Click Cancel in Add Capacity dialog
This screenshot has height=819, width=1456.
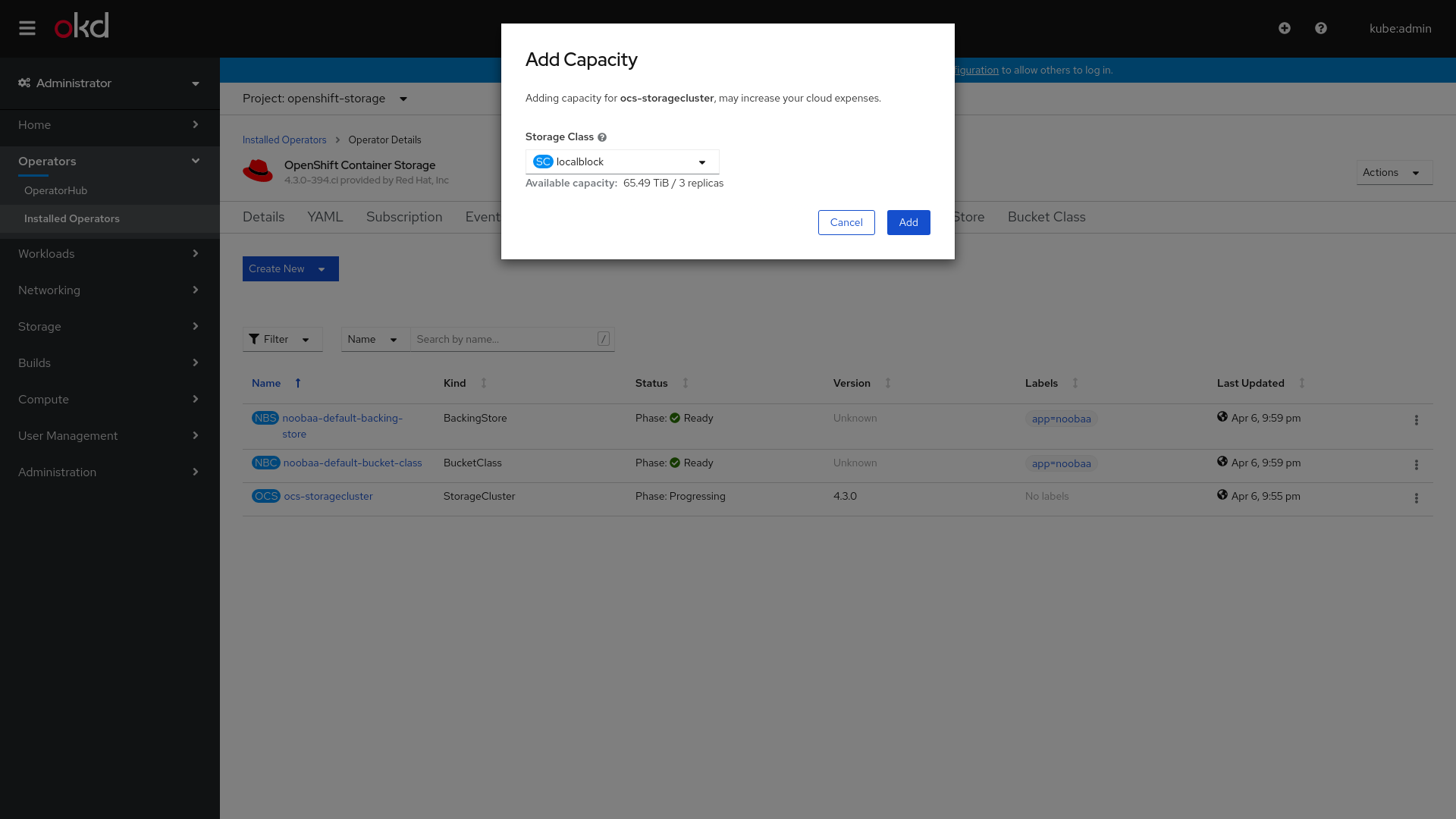pos(846,222)
